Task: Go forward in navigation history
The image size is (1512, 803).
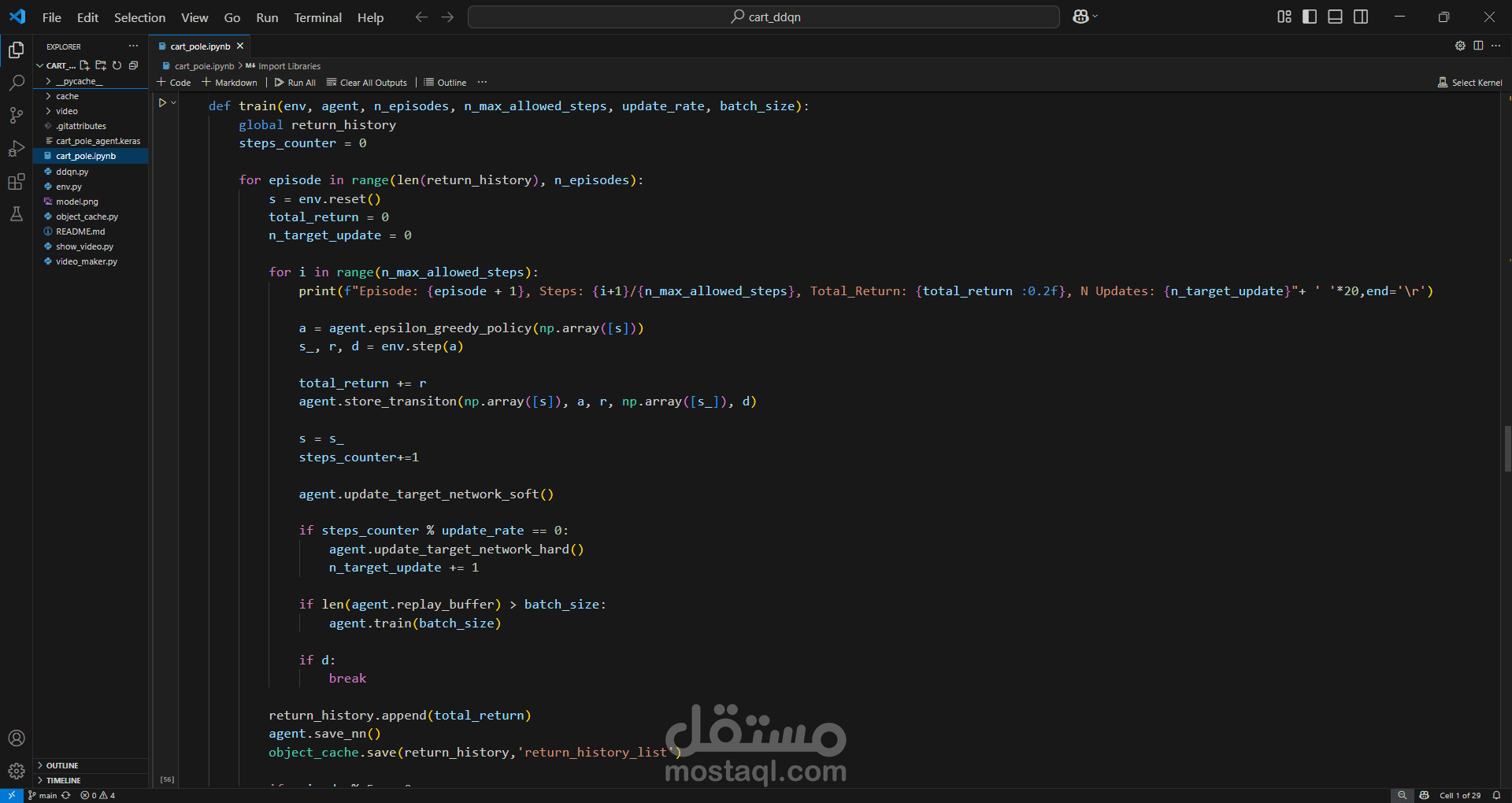Action: click(x=447, y=17)
